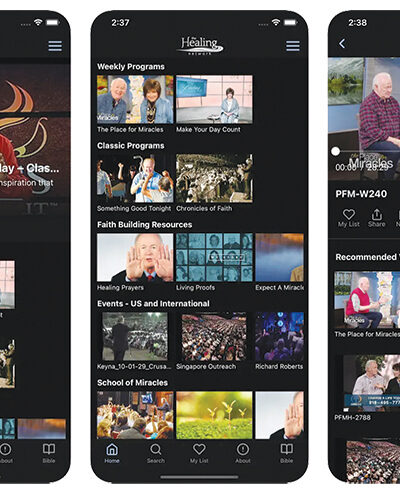The width and height of the screenshot is (400, 497).
Task: Open Make Your Day Count thumbnail
Action: pos(214,99)
